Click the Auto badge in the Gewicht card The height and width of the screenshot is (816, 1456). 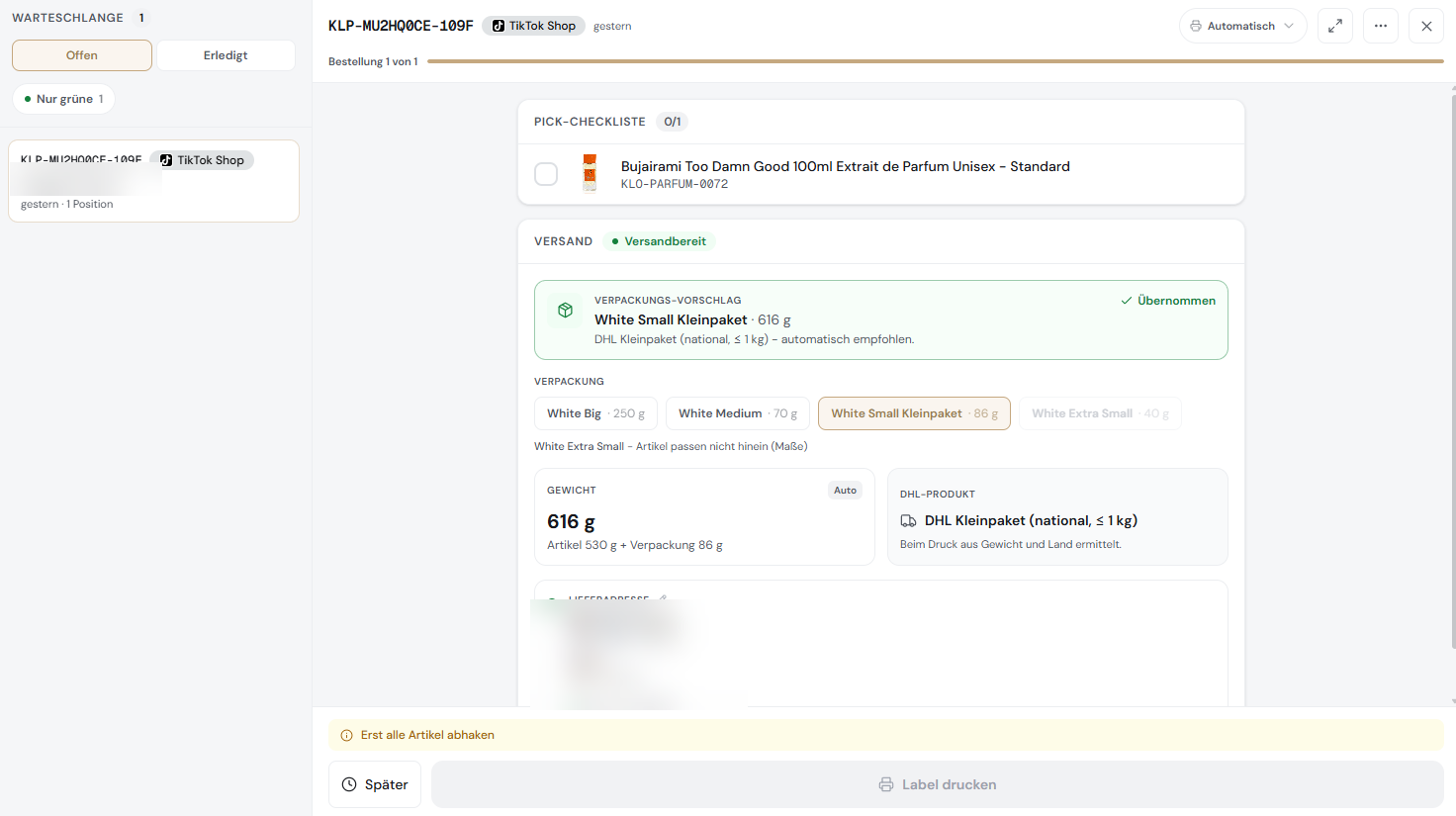tap(845, 491)
